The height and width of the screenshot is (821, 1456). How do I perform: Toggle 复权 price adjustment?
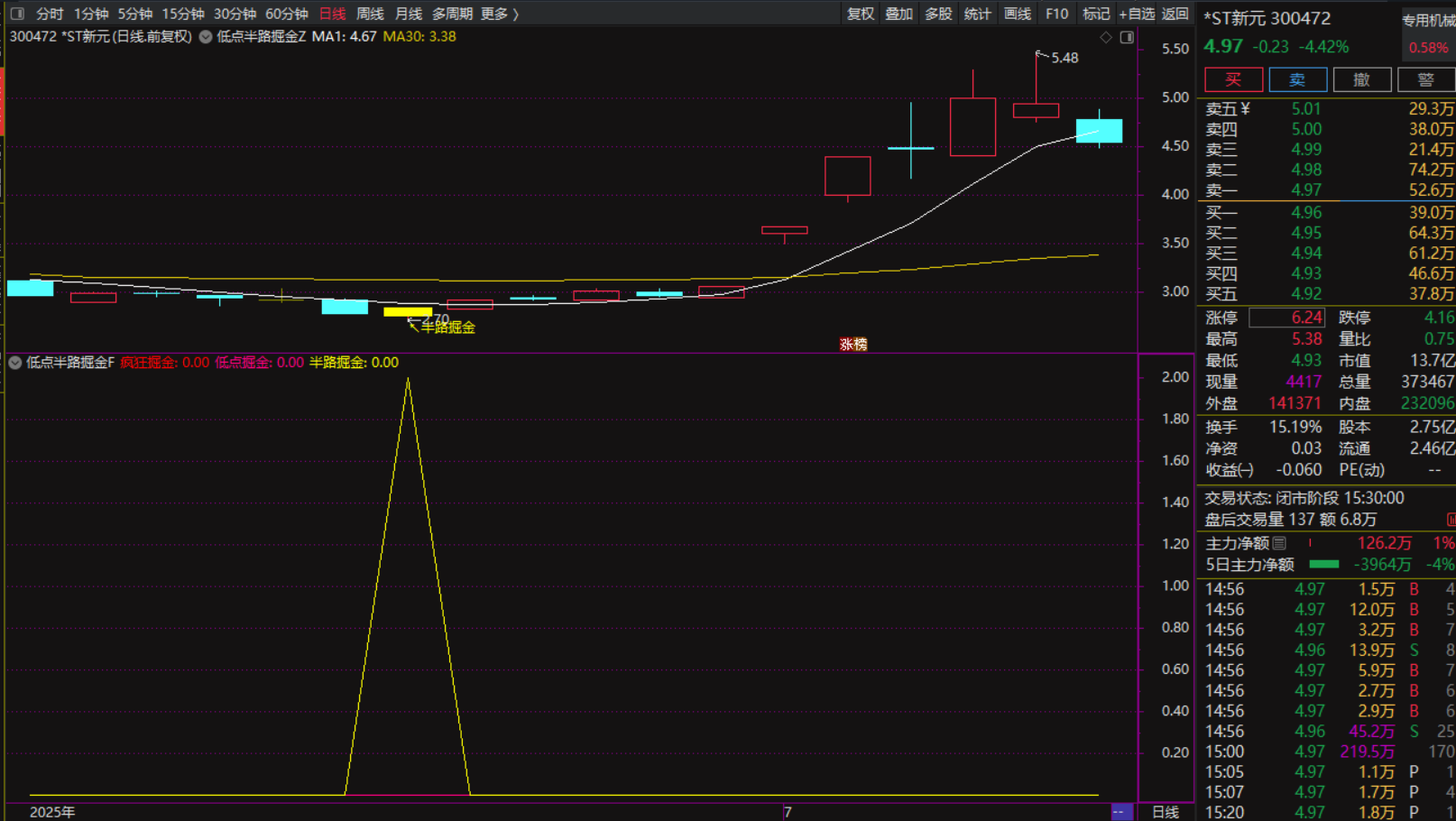tap(860, 14)
